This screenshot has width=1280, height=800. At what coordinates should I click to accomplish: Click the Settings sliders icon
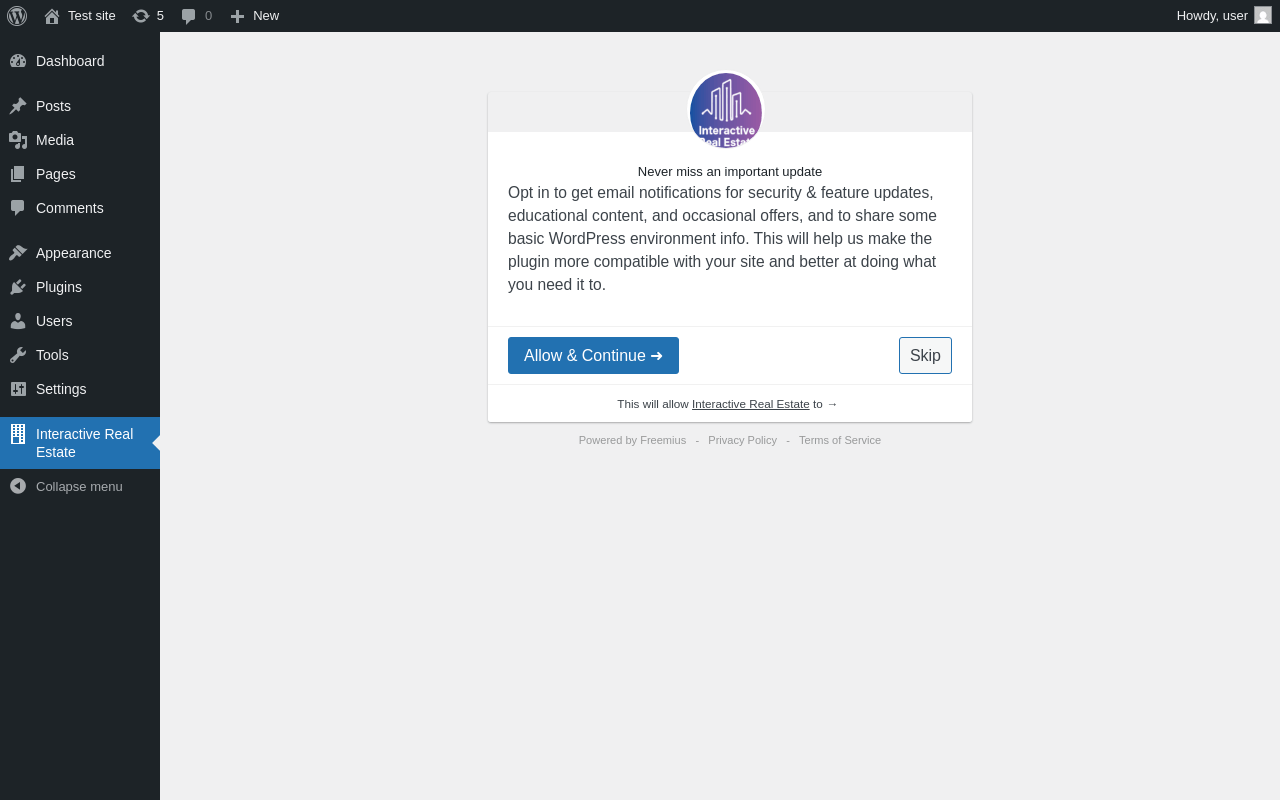pos(18,389)
